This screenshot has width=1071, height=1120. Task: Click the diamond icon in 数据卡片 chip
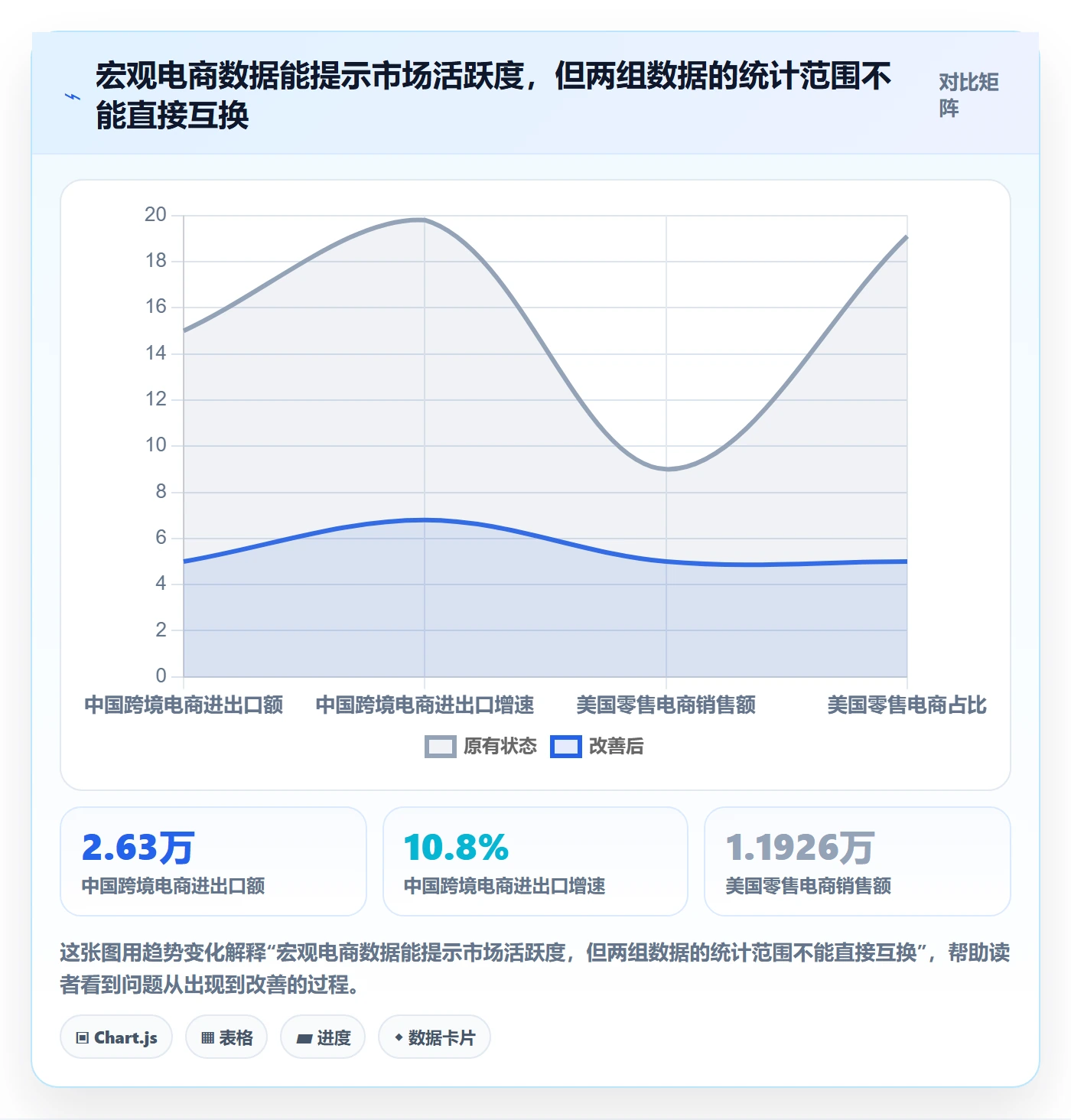point(399,1038)
